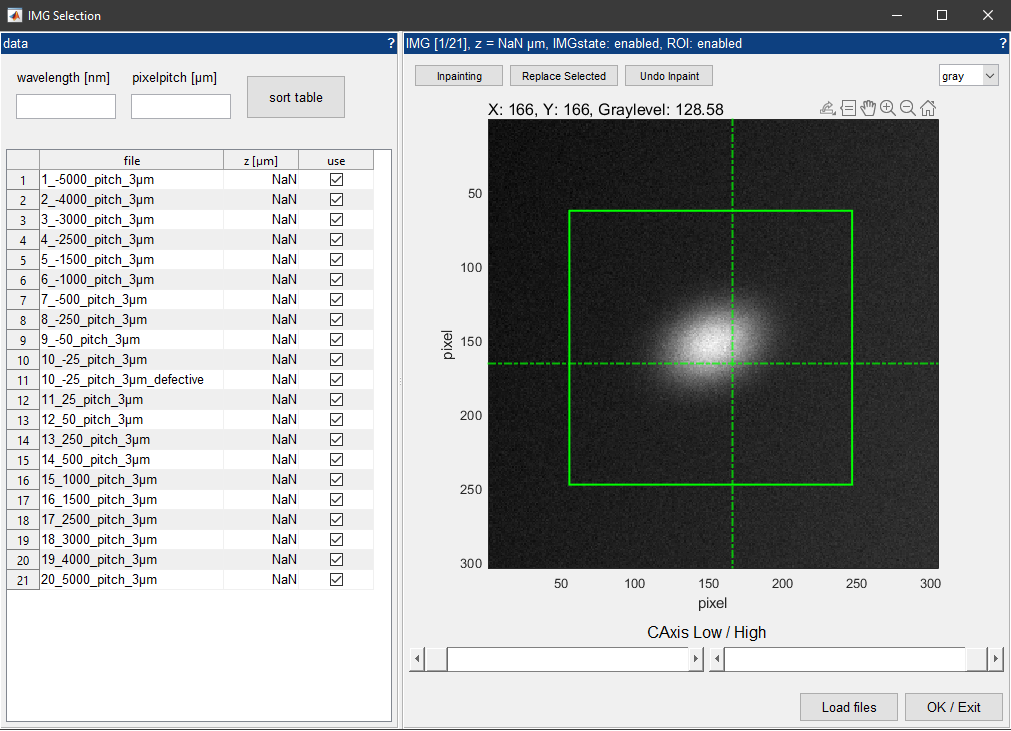Toggle use checkbox for 10_-25_pitch_3µm_defective
The image size is (1011, 731).
[336, 379]
